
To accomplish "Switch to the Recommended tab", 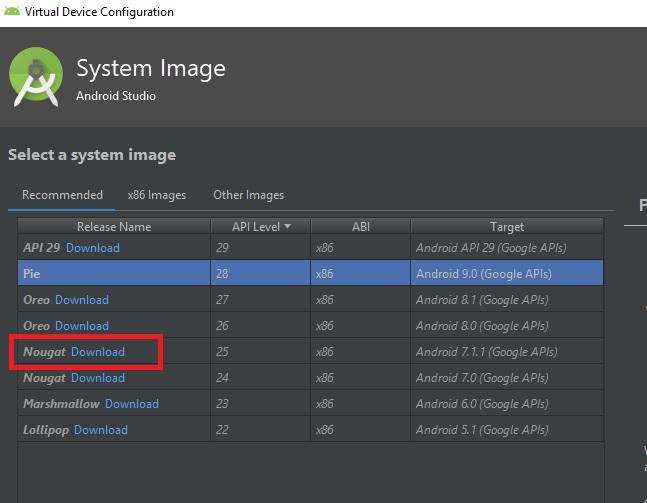I will (62, 195).
